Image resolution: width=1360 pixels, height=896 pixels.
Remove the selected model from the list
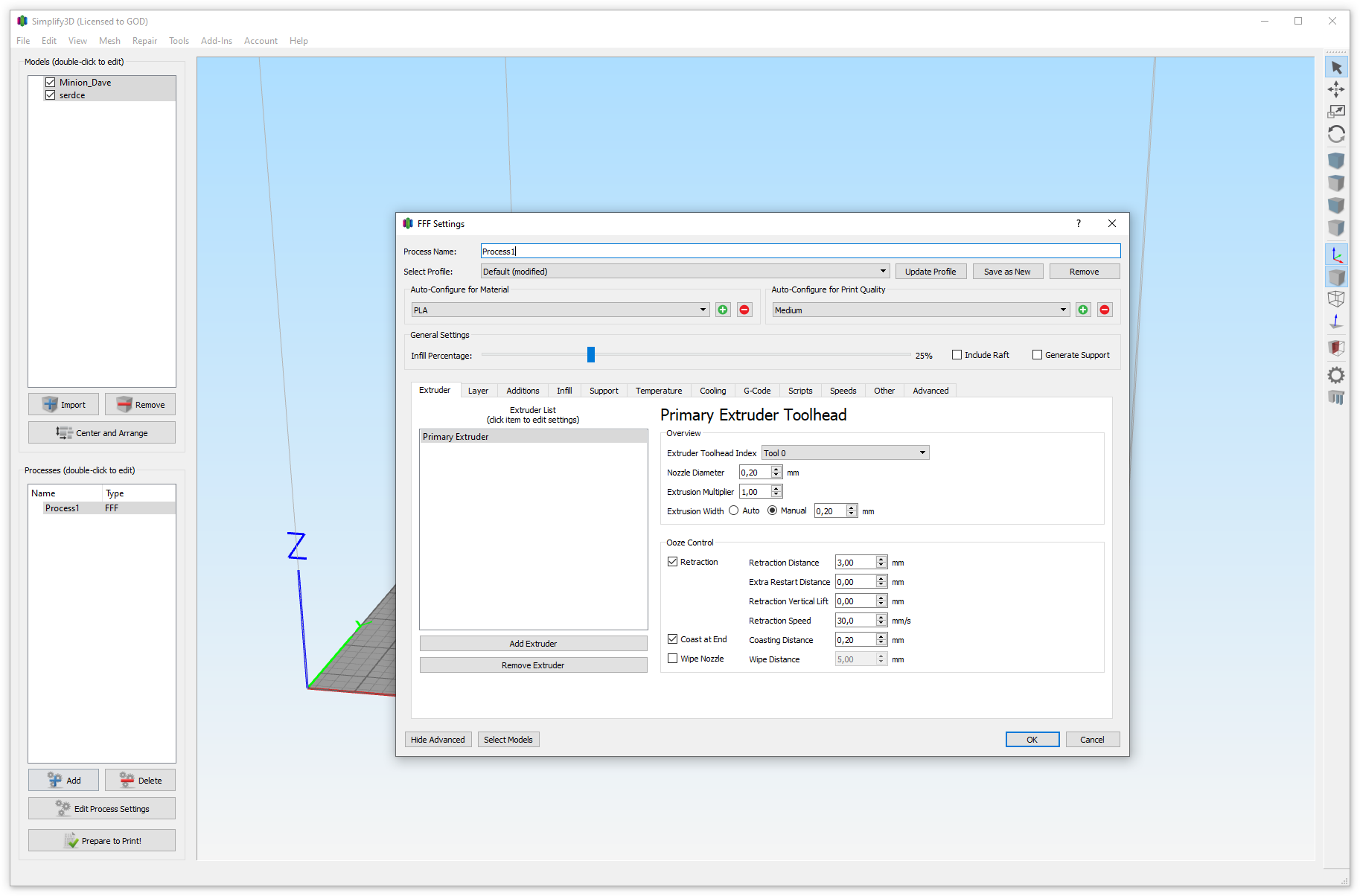[x=140, y=404]
